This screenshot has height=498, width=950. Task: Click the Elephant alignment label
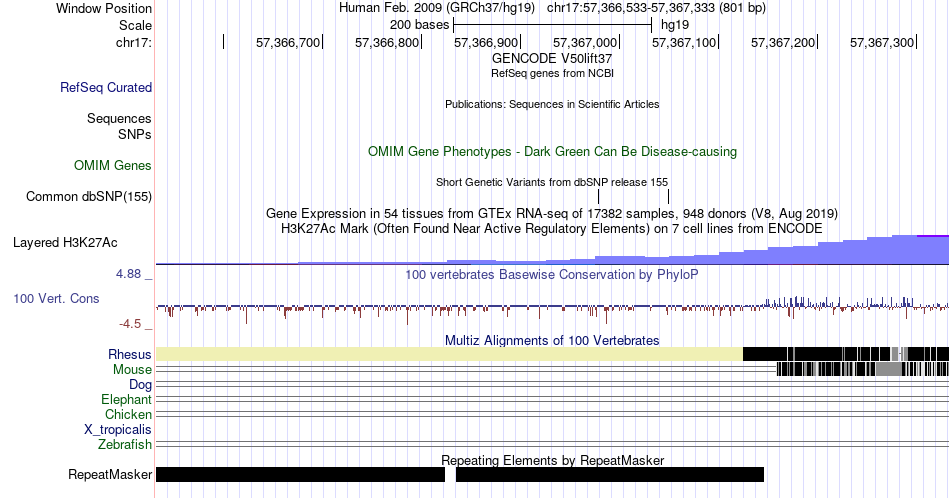tap(126, 399)
